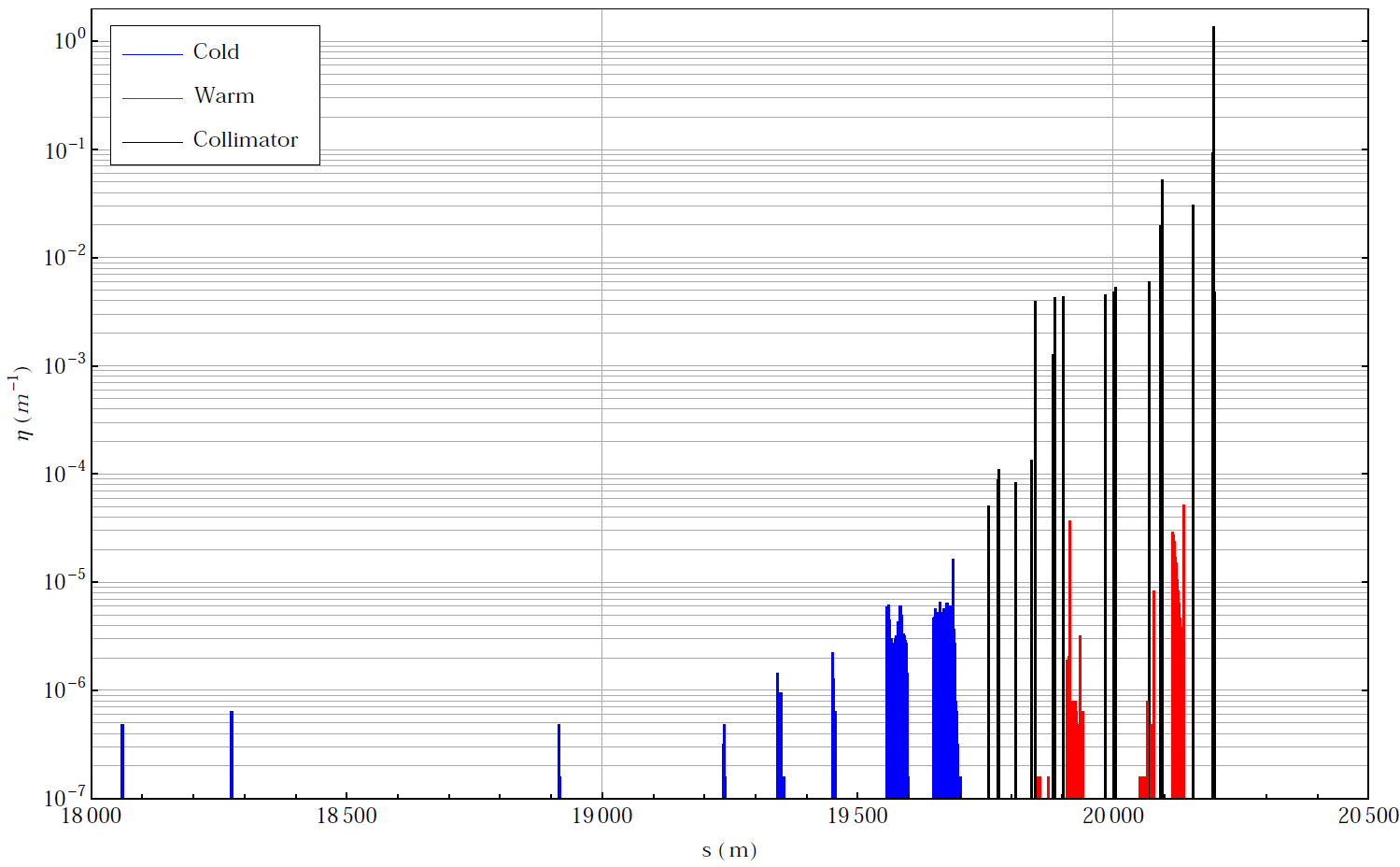The height and width of the screenshot is (867, 1400).
Task: Click the 10⁻⁴ y-axis tick label
Action: pos(64,474)
